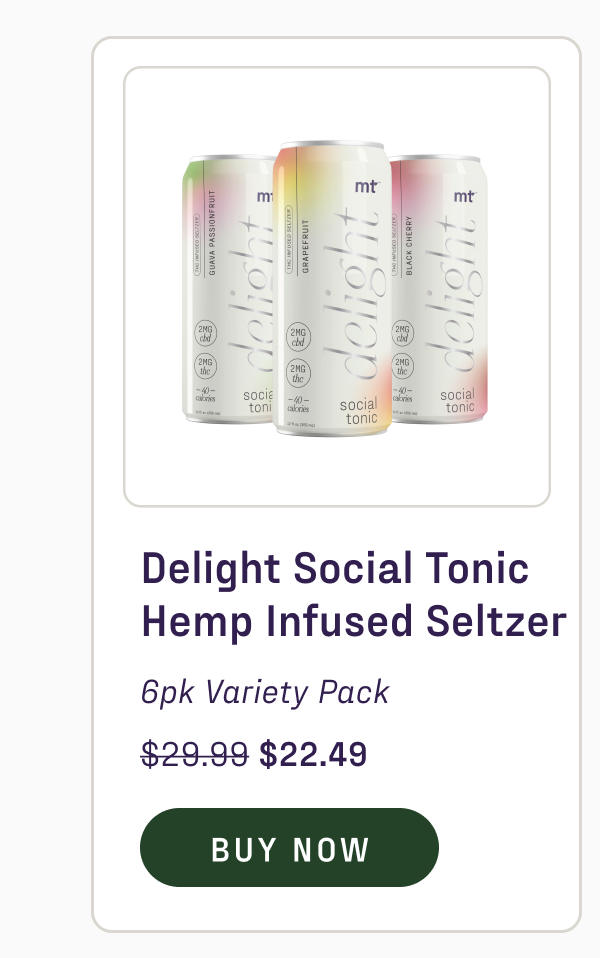Screen dimensions: 600x958
Task: Click the 2MG thc badge on Grapefruit can
Action: coord(297,370)
